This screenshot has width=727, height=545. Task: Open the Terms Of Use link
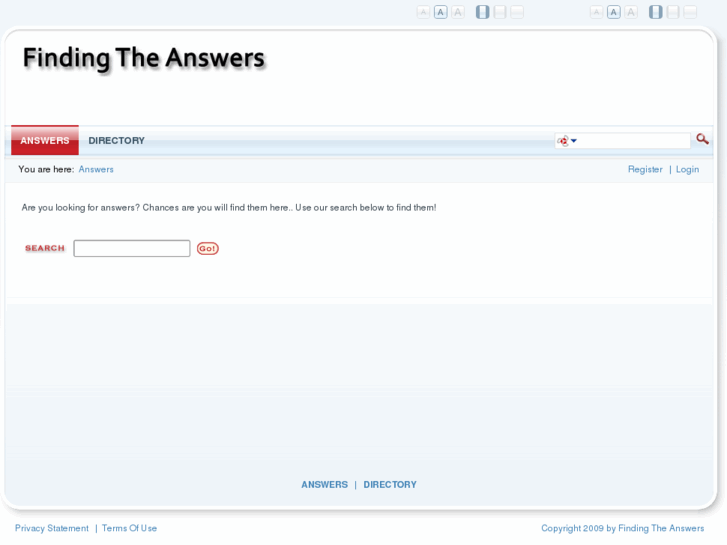[x=129, y=528]
